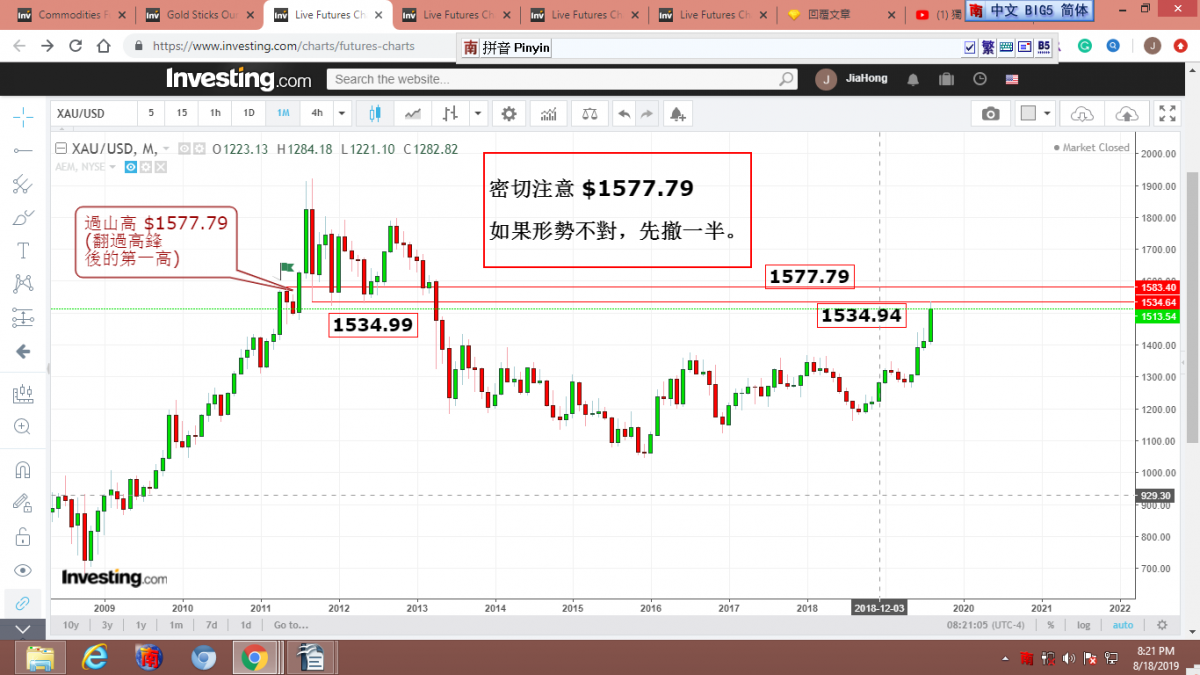Select the crosshair cursor tool
This screenshot has height=675, width=1200.
22,116
